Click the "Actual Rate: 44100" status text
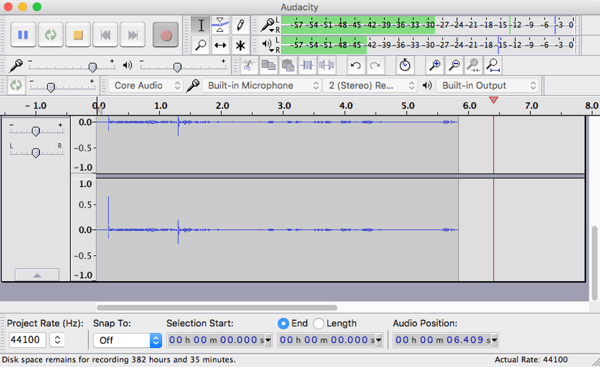The width and height of the screenshot is (600, 367). pos(531,360)
